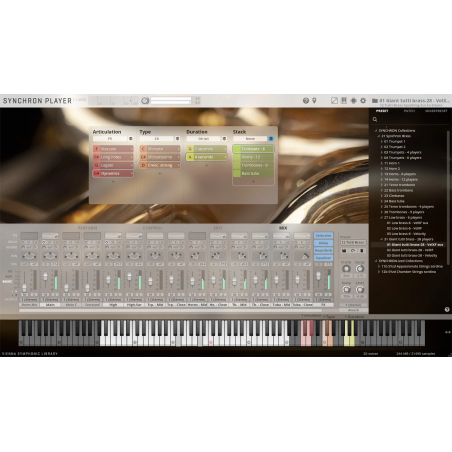This screenshot has height=452, width=452.
Task: Click the globe icon in top bar
Action: point(306,100)
